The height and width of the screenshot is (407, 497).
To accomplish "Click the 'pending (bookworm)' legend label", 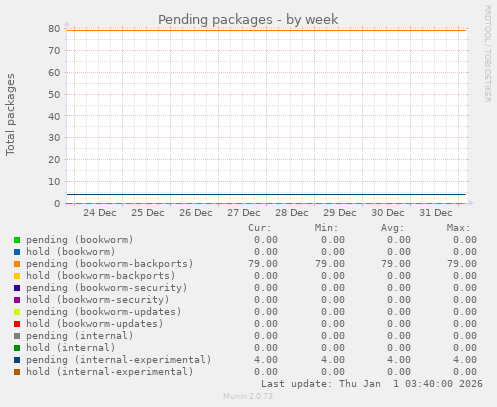I will pyautogui.click(x=80, y=240).
